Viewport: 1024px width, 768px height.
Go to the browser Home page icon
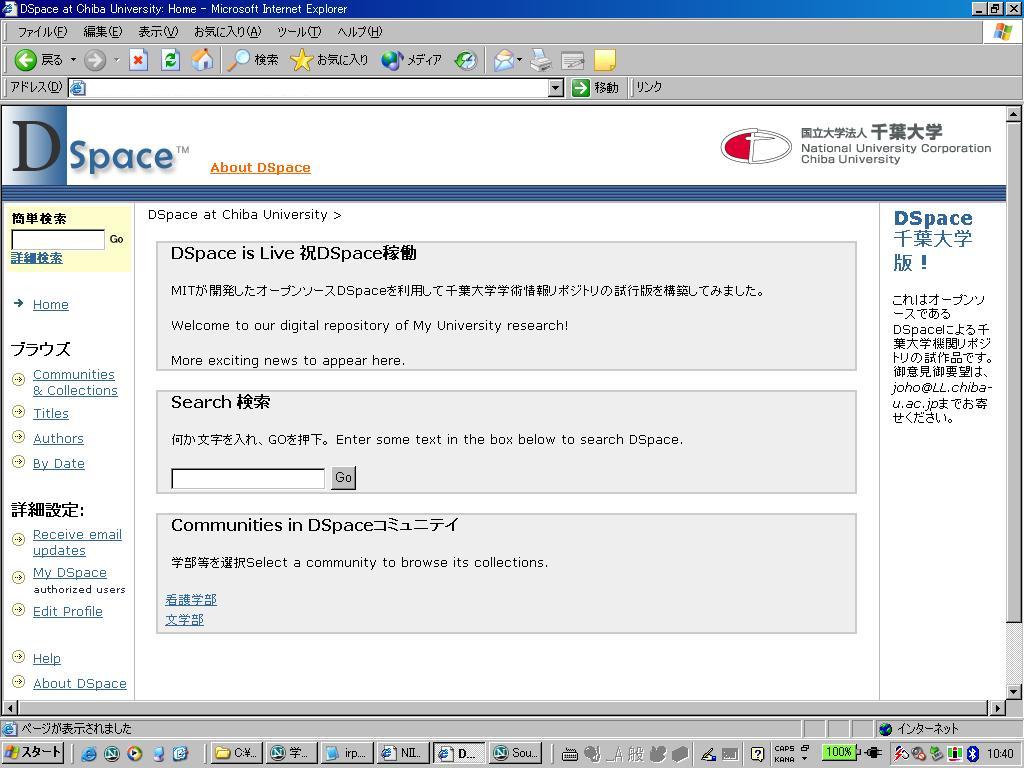[202, 60]
